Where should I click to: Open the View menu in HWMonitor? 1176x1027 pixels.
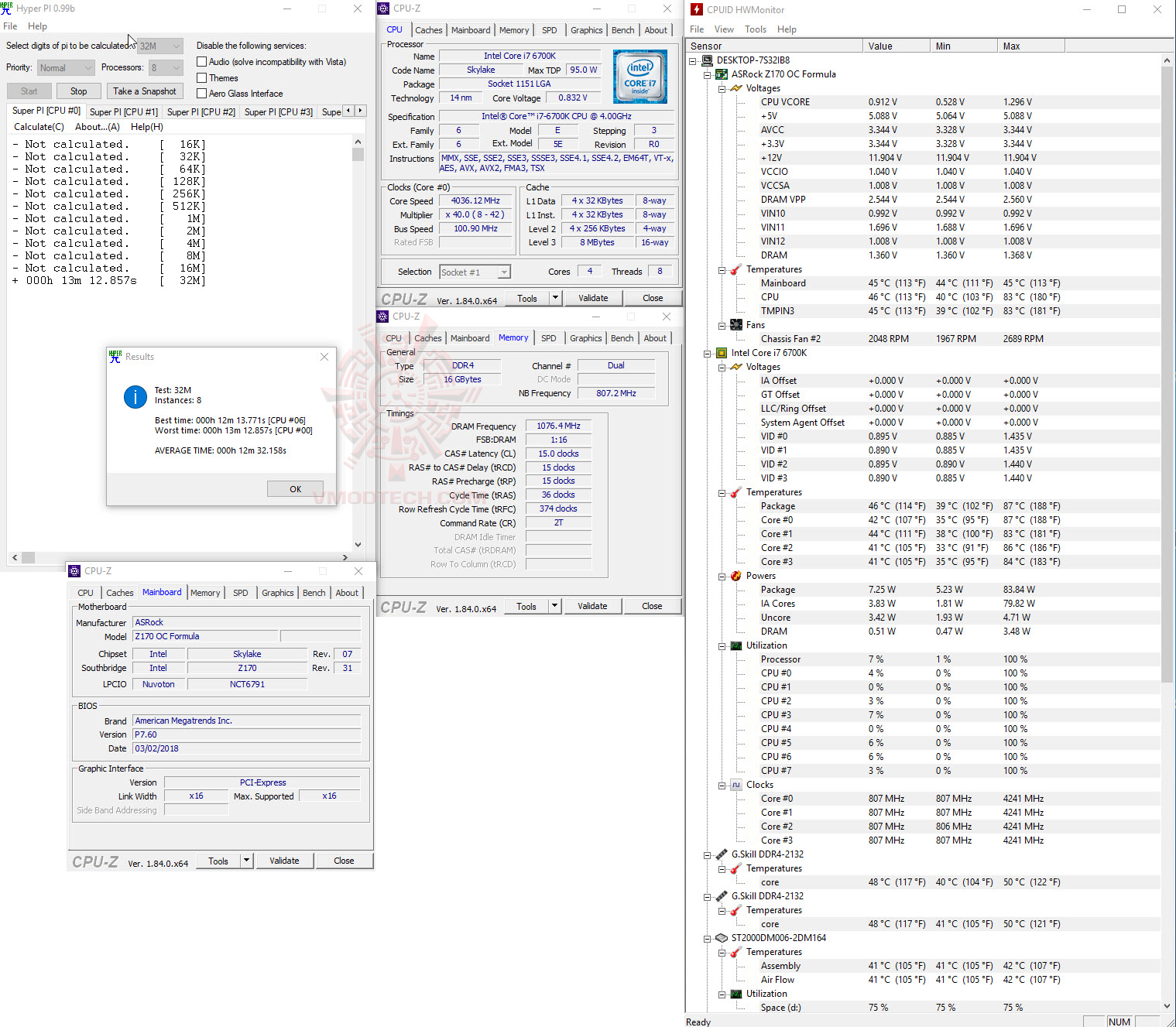point(724,29)
